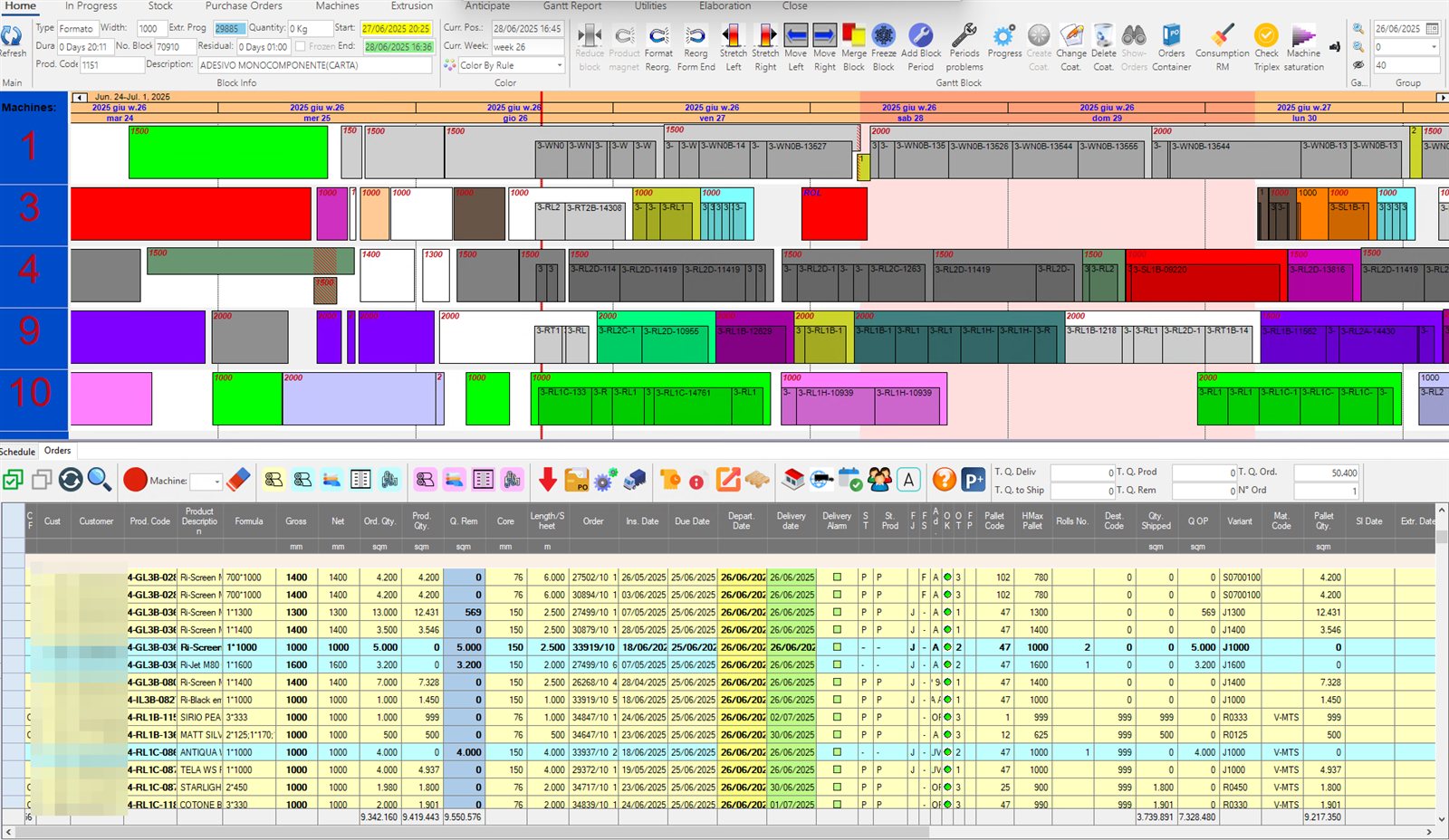Click Reorg Form End ribbon icon
1449x840 pixels.
pyautogui.click(x=696, y=36)
